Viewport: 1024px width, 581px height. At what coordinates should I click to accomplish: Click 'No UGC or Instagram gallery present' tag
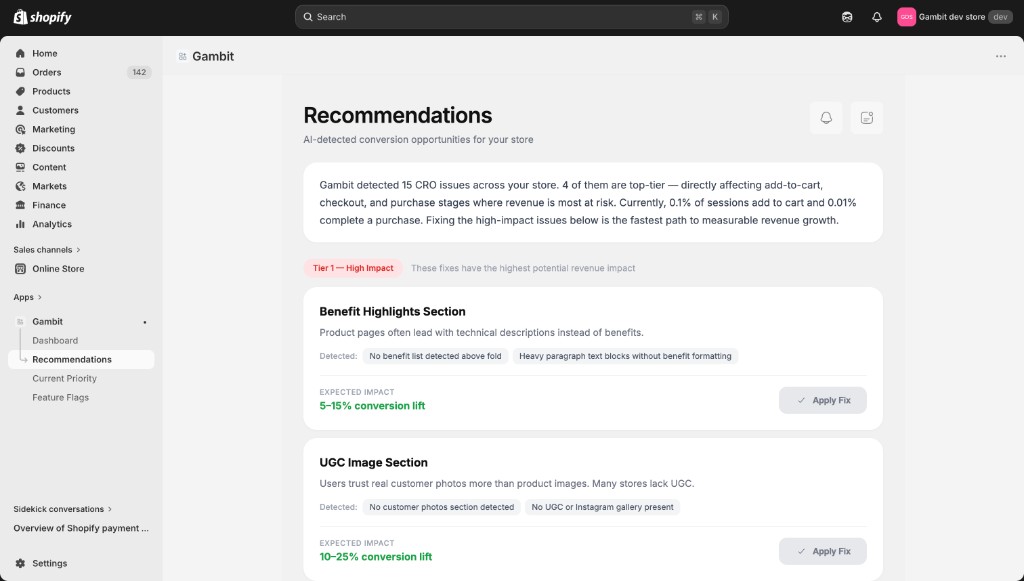(602, 507)
